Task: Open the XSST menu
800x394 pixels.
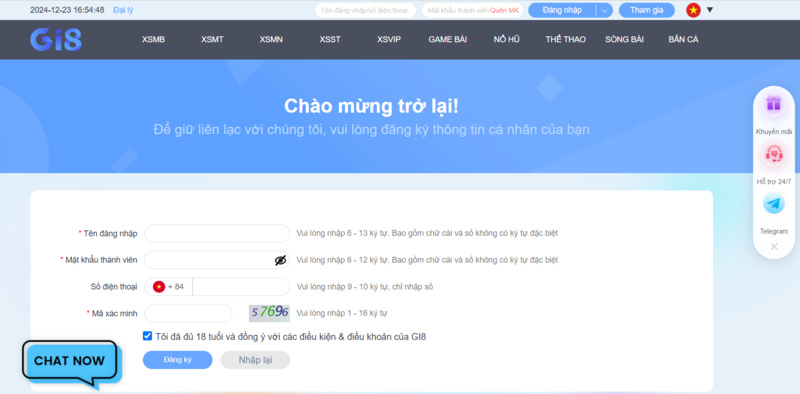Action: pos(330,39)
